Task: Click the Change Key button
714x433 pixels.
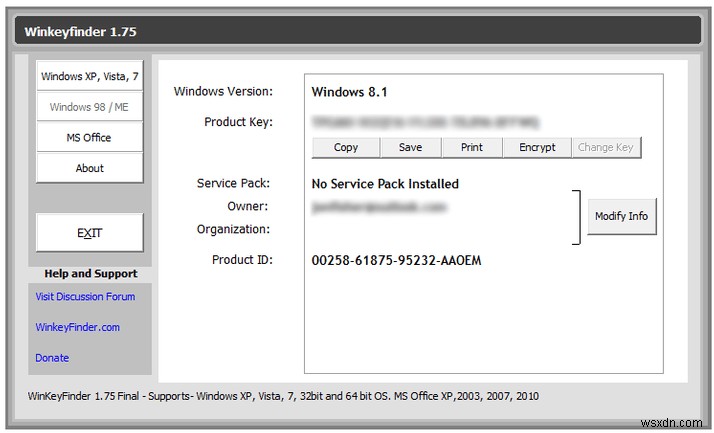Action: (605, 147)
